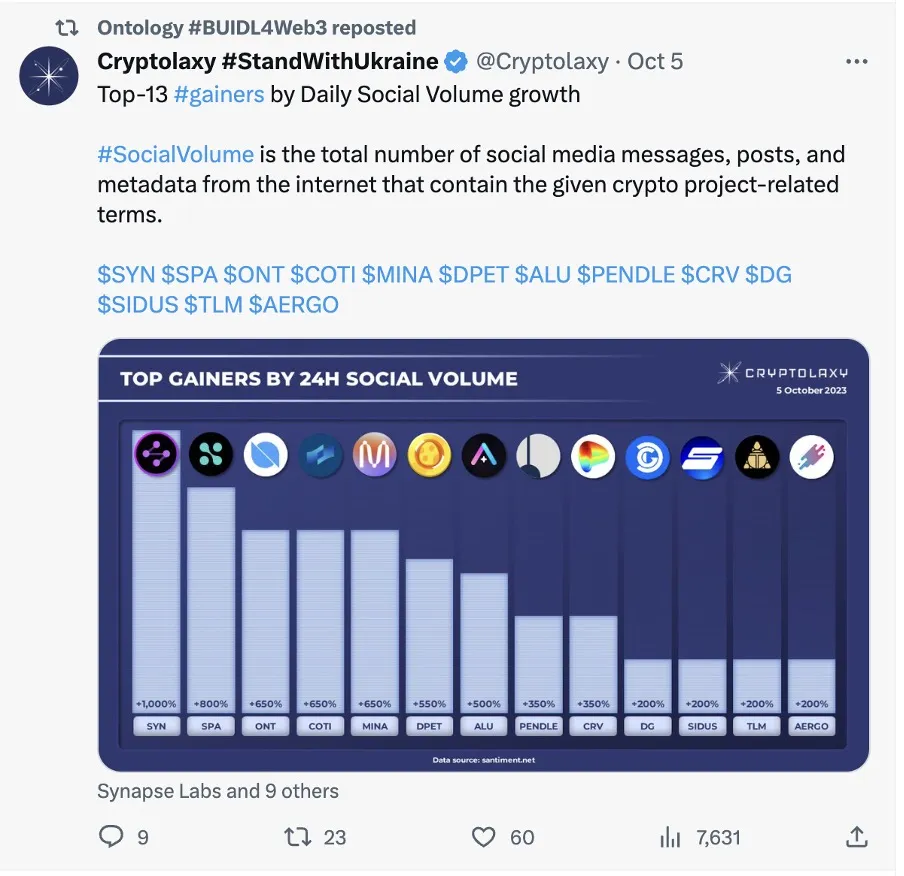This screenshot has width=904, height=876.
Task: Like the tweet with heart icon
Action: pyautogui.click(x=484, y=837)
